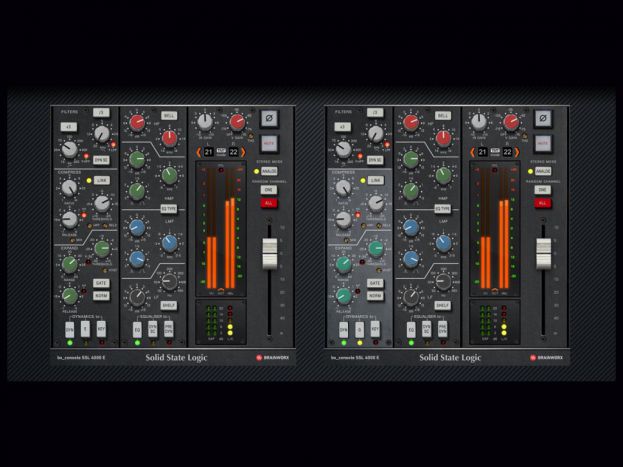Click EQ TYPE button on left console
This screenshot has width=623, height=467.
tap(169, 209)
